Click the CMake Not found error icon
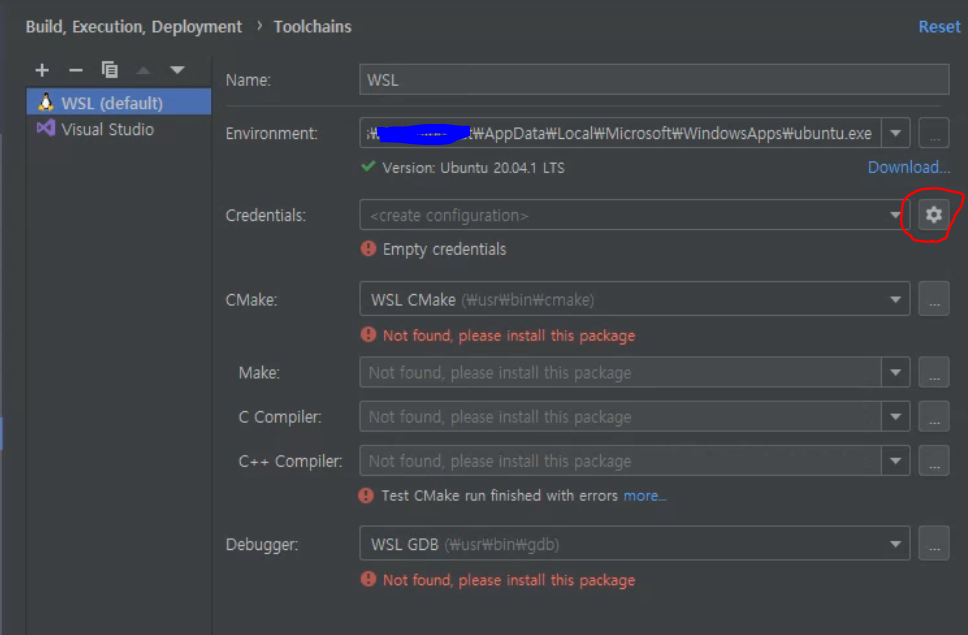968x635 pixels. 369,334
